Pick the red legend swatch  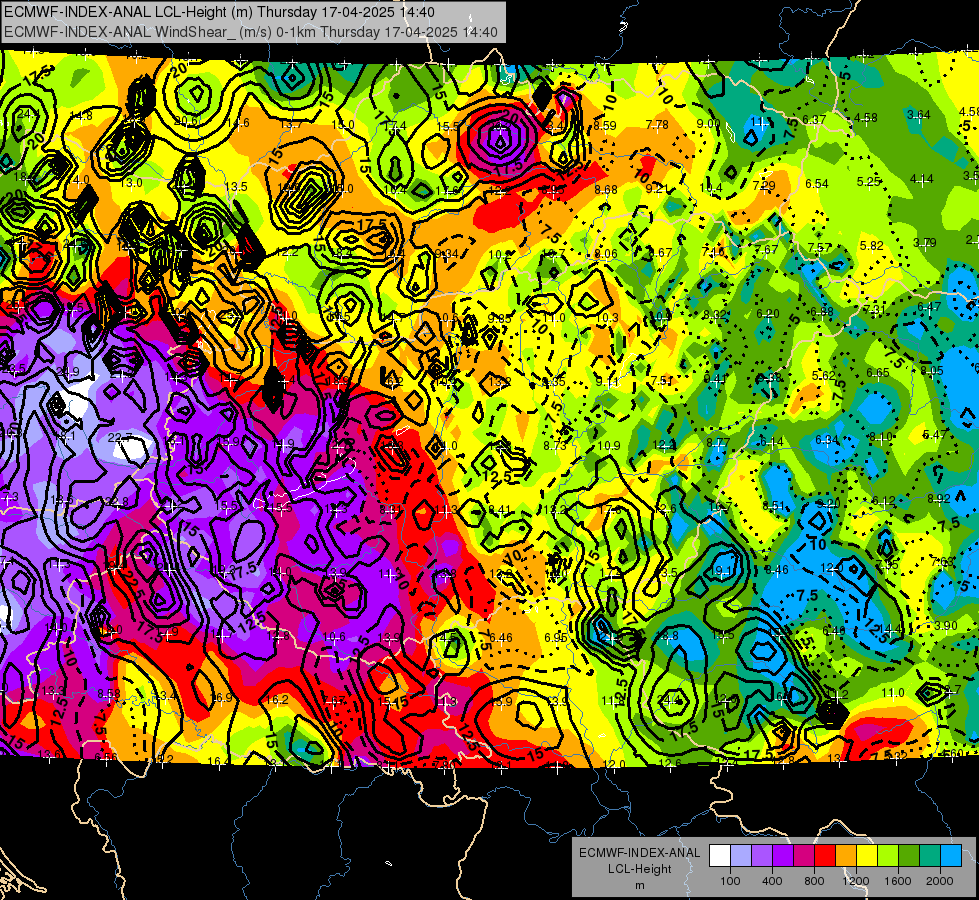pyautogui.click(x=825, y=856)
